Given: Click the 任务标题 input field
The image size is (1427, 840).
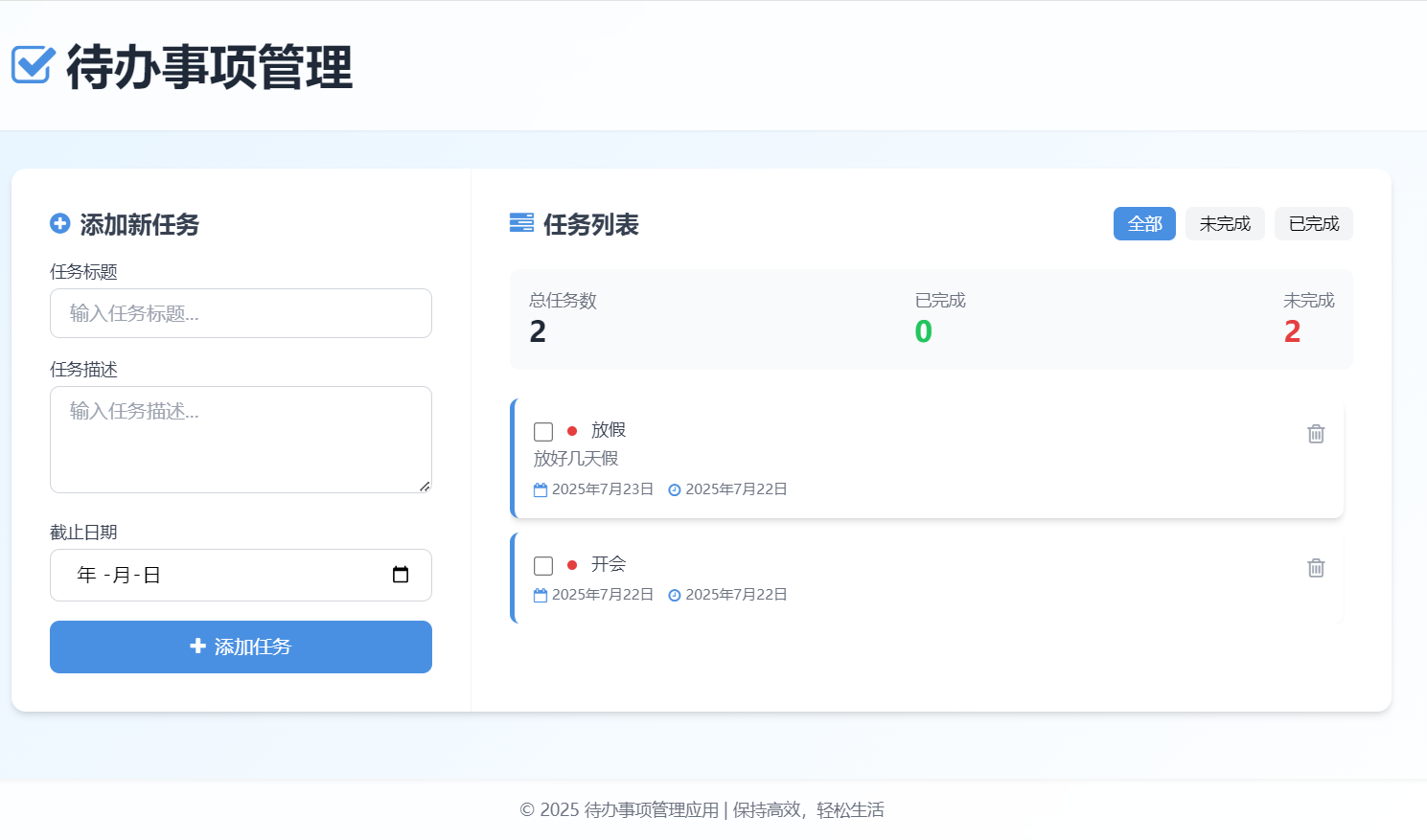Looking at the screenshot, I should (241, 313).
